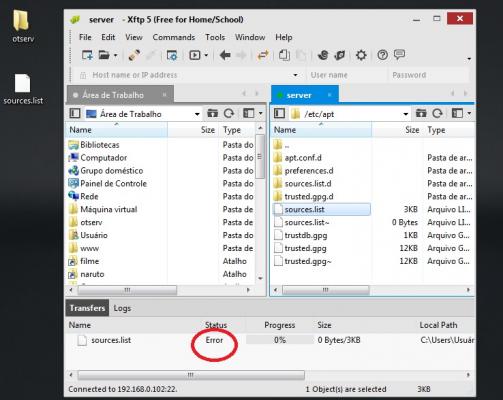Go to the parent folder (..) in the remote pane
Screen dimensions: 503x400
(x=282, y=145)
